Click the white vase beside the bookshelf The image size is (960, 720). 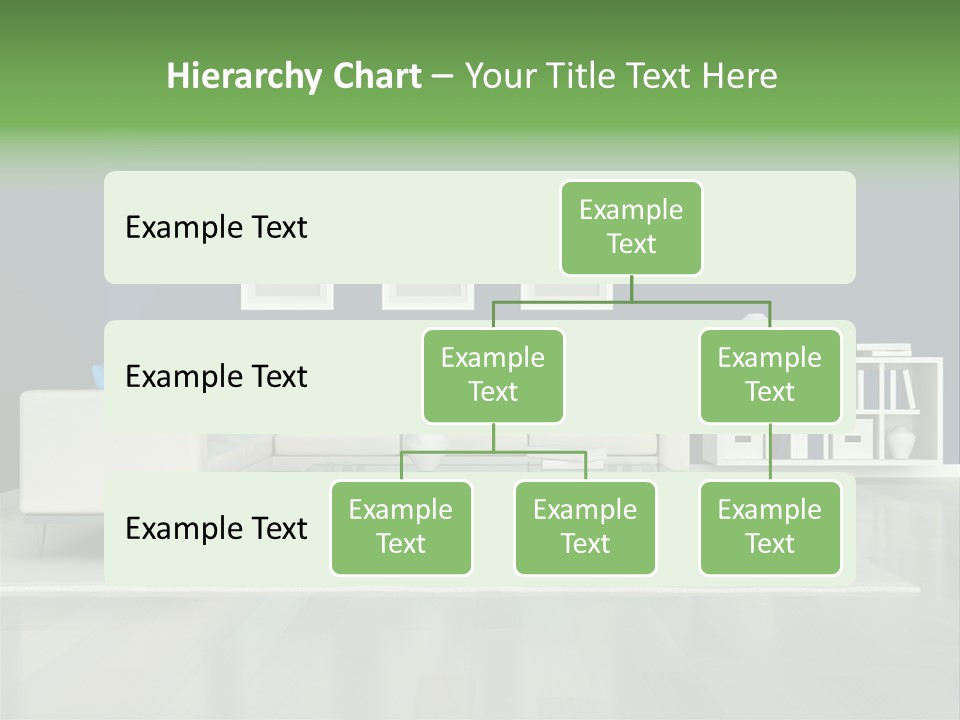point(901,444)
